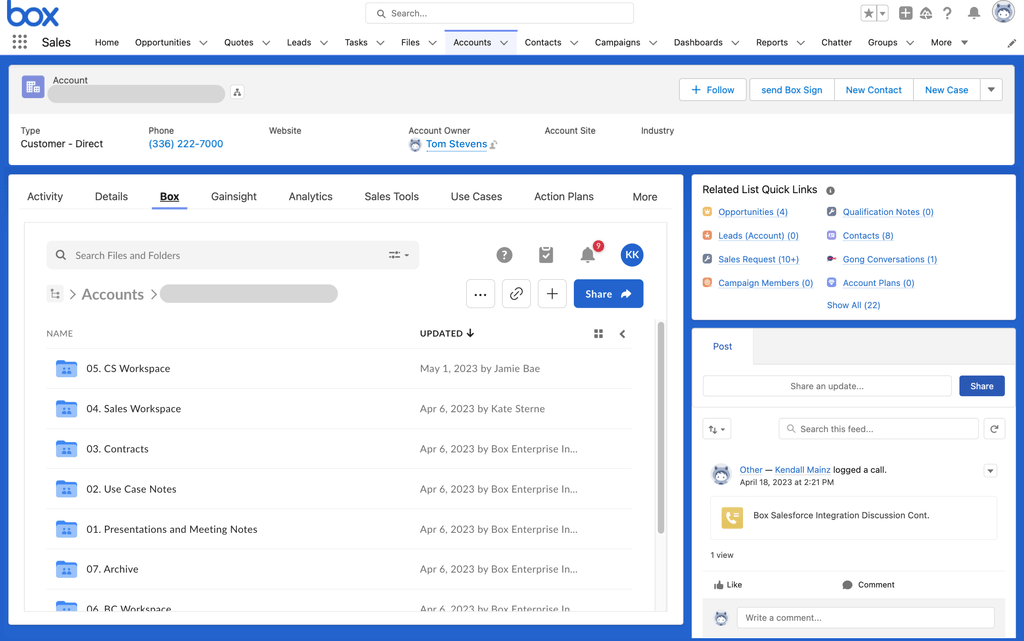Click Show All (22) link
The height and width of the screenshot is (641, 1024).
(x=854, y=305)
